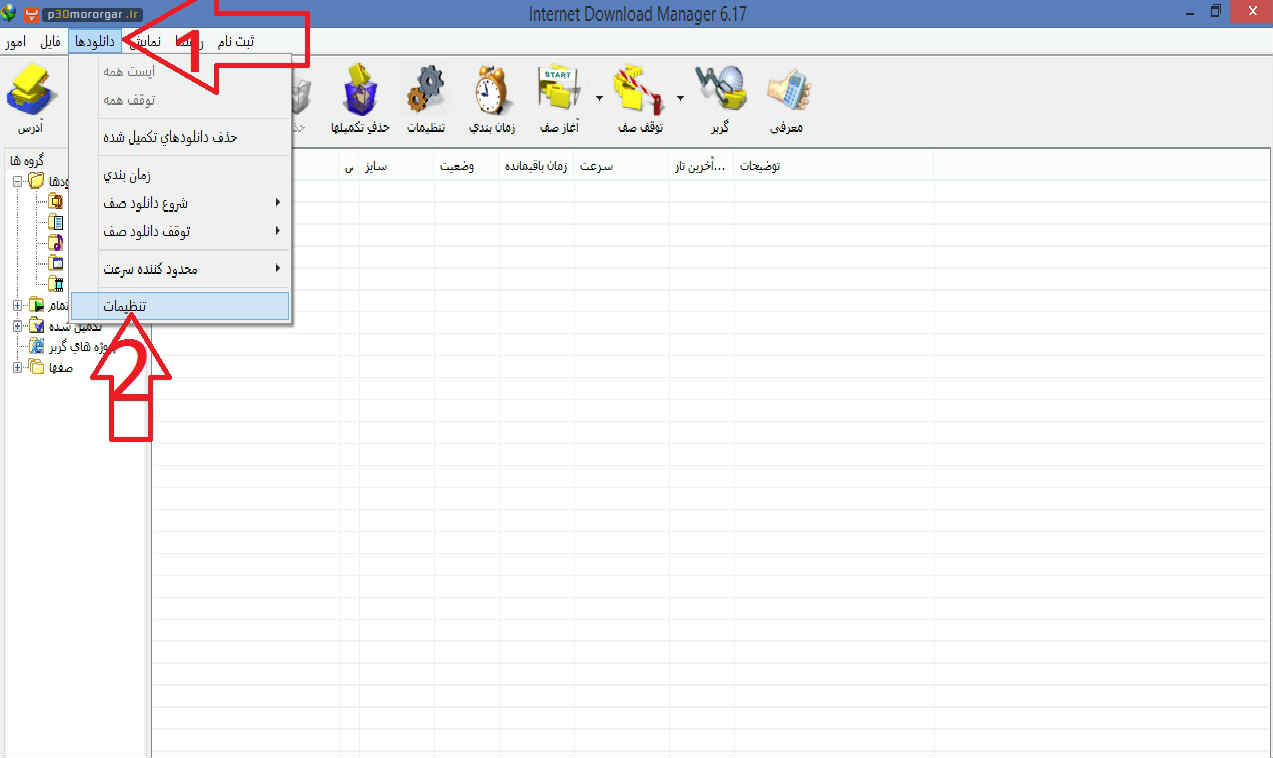Screen dimensions: 1273x758
Task: Expand the unfinished downloads tree node
Action: coord(18,305)
